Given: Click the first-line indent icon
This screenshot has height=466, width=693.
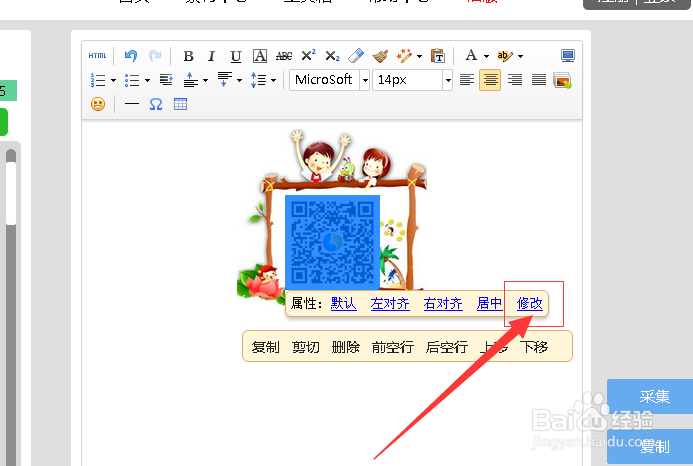Looking at the screenshot, I should click(166, 80).
